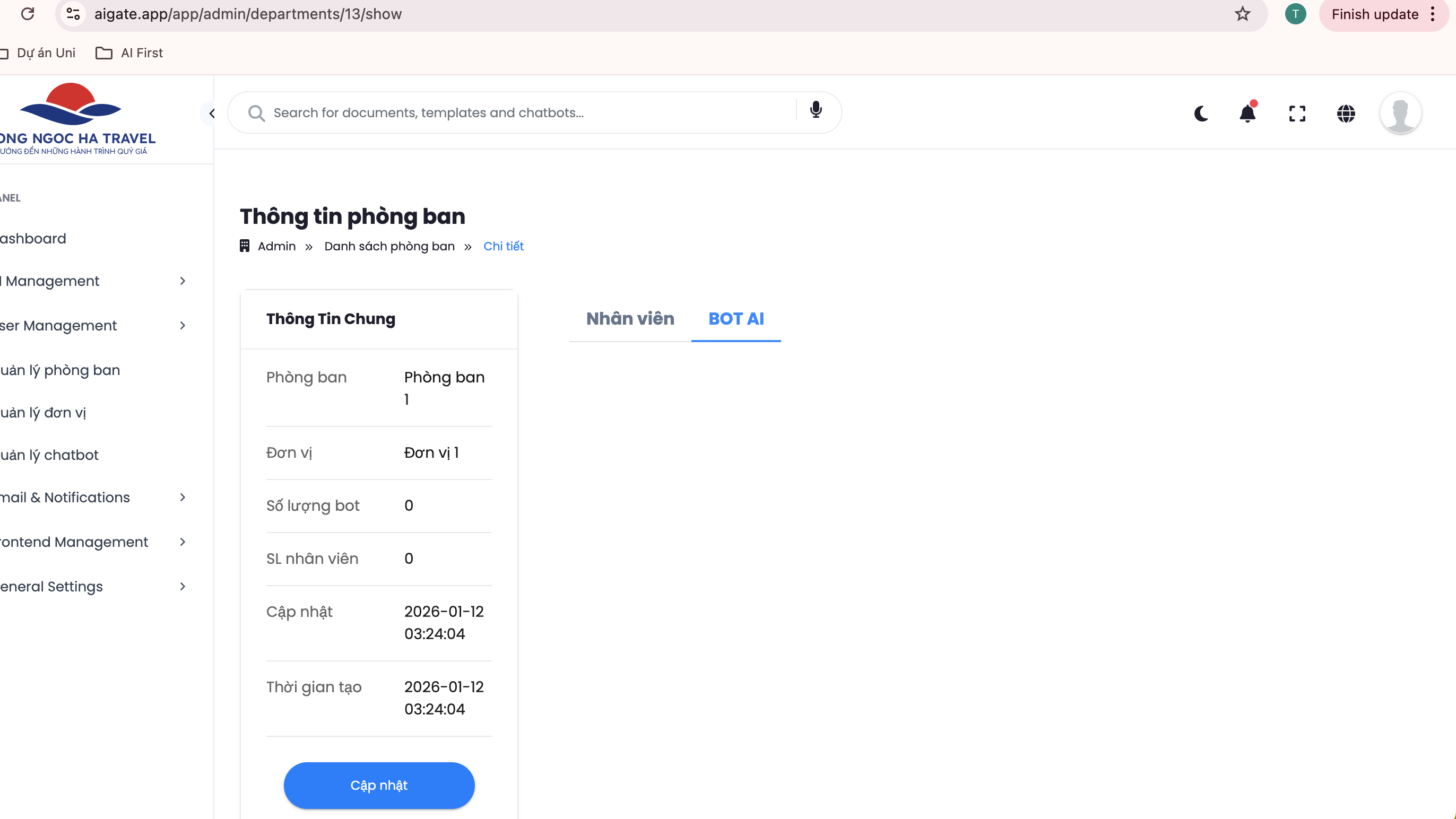The height and width of the screenshot is (819, 1456).
Task: Click the user avatar picture
Action: point(1400,114)
